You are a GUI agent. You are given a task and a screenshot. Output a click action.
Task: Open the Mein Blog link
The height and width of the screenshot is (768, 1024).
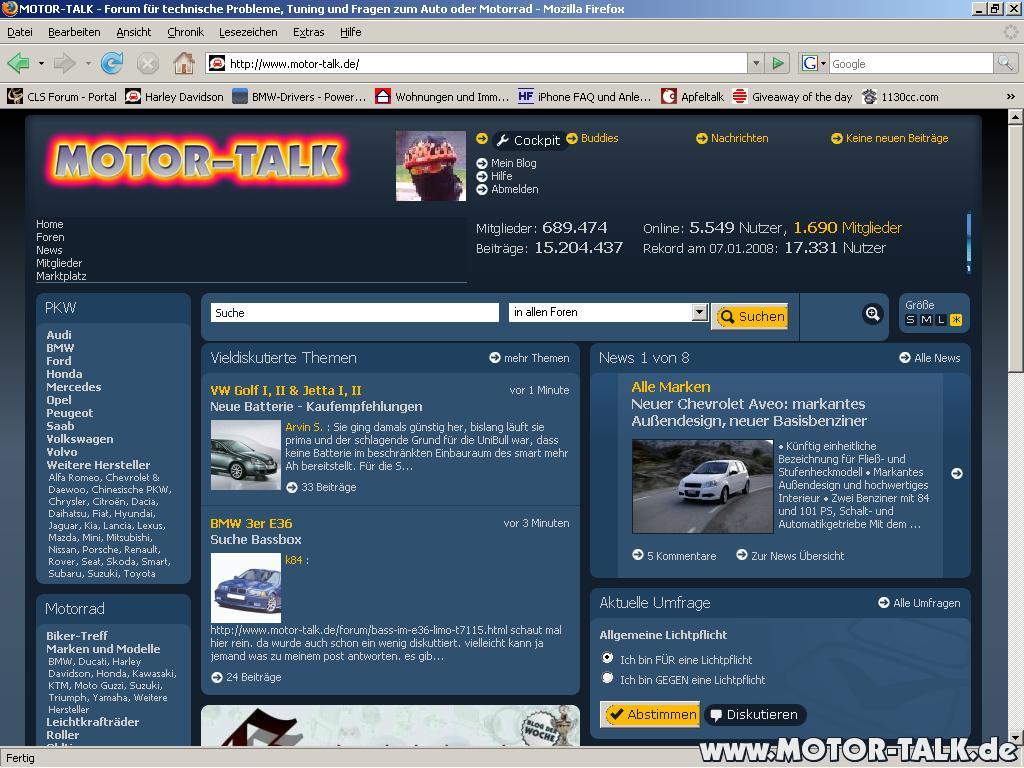507,163
